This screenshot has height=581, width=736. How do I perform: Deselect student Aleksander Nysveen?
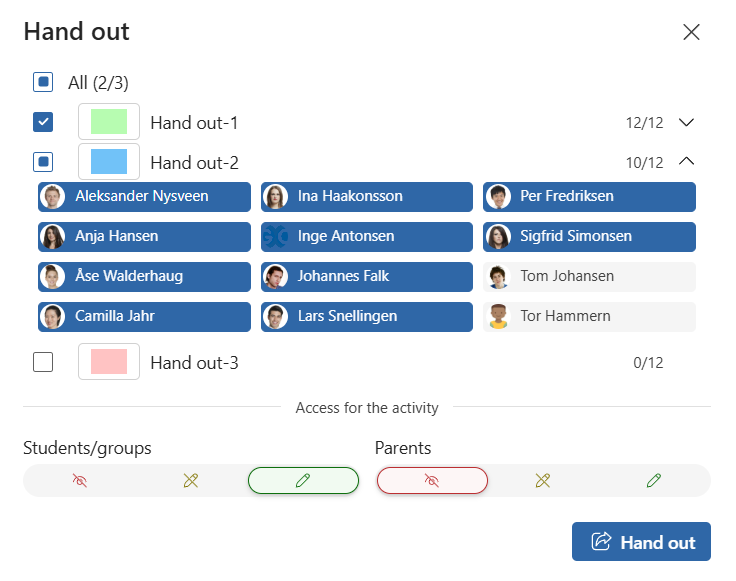144,197
